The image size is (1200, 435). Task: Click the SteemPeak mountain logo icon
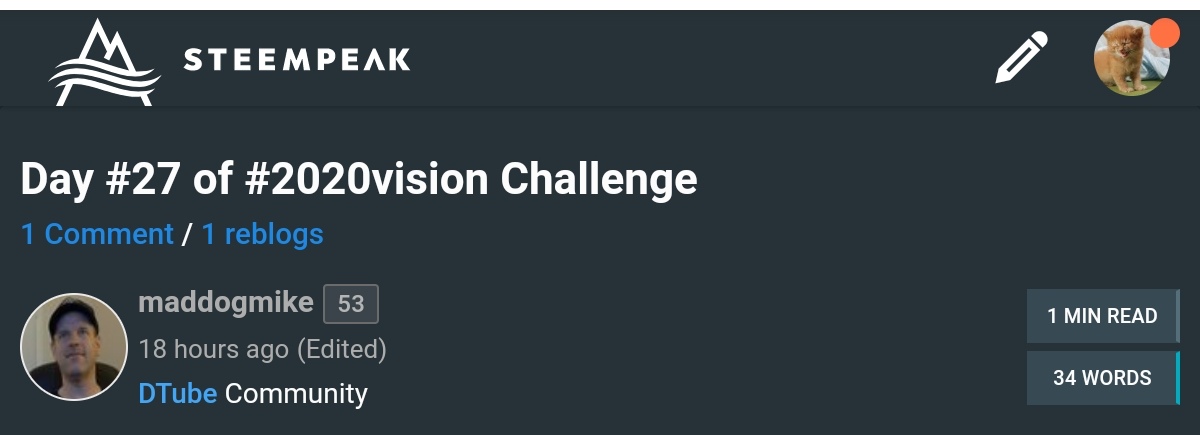tap(103, 62)
